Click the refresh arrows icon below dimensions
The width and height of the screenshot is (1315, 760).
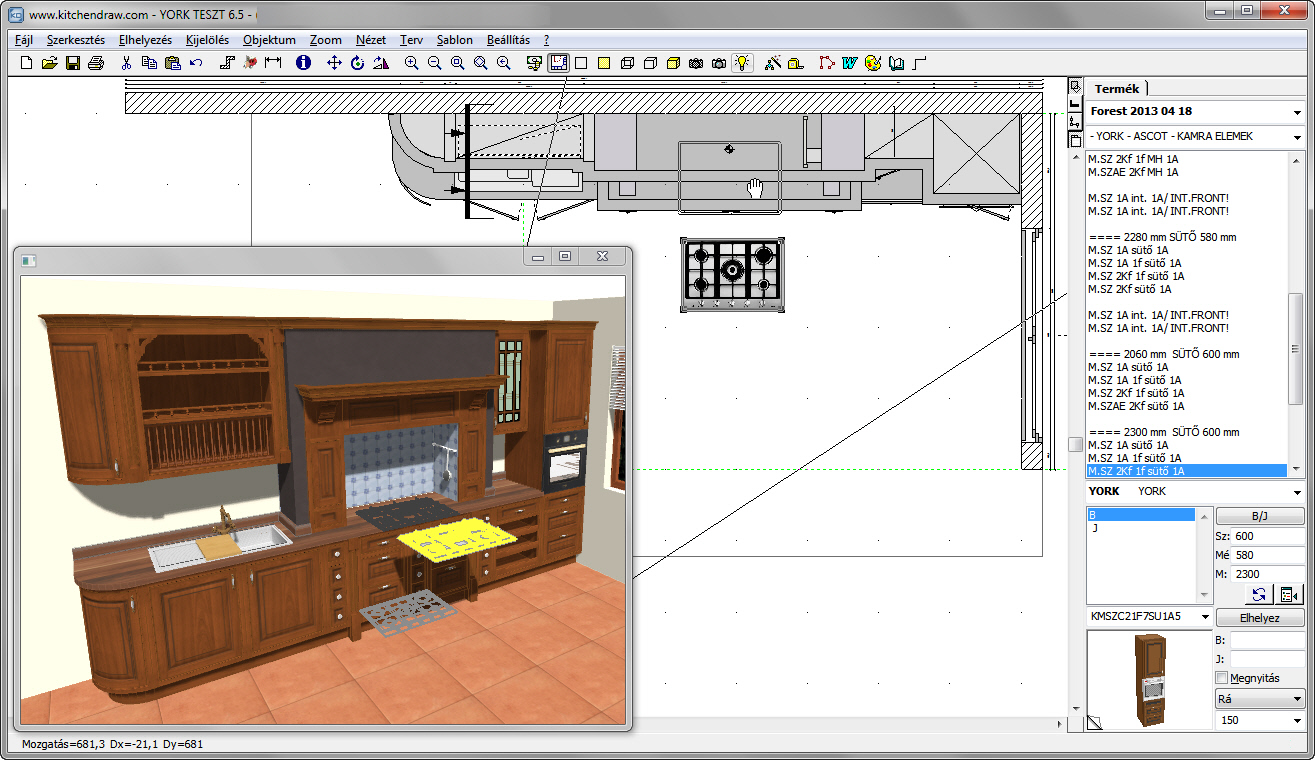[x=1259, y=595]
